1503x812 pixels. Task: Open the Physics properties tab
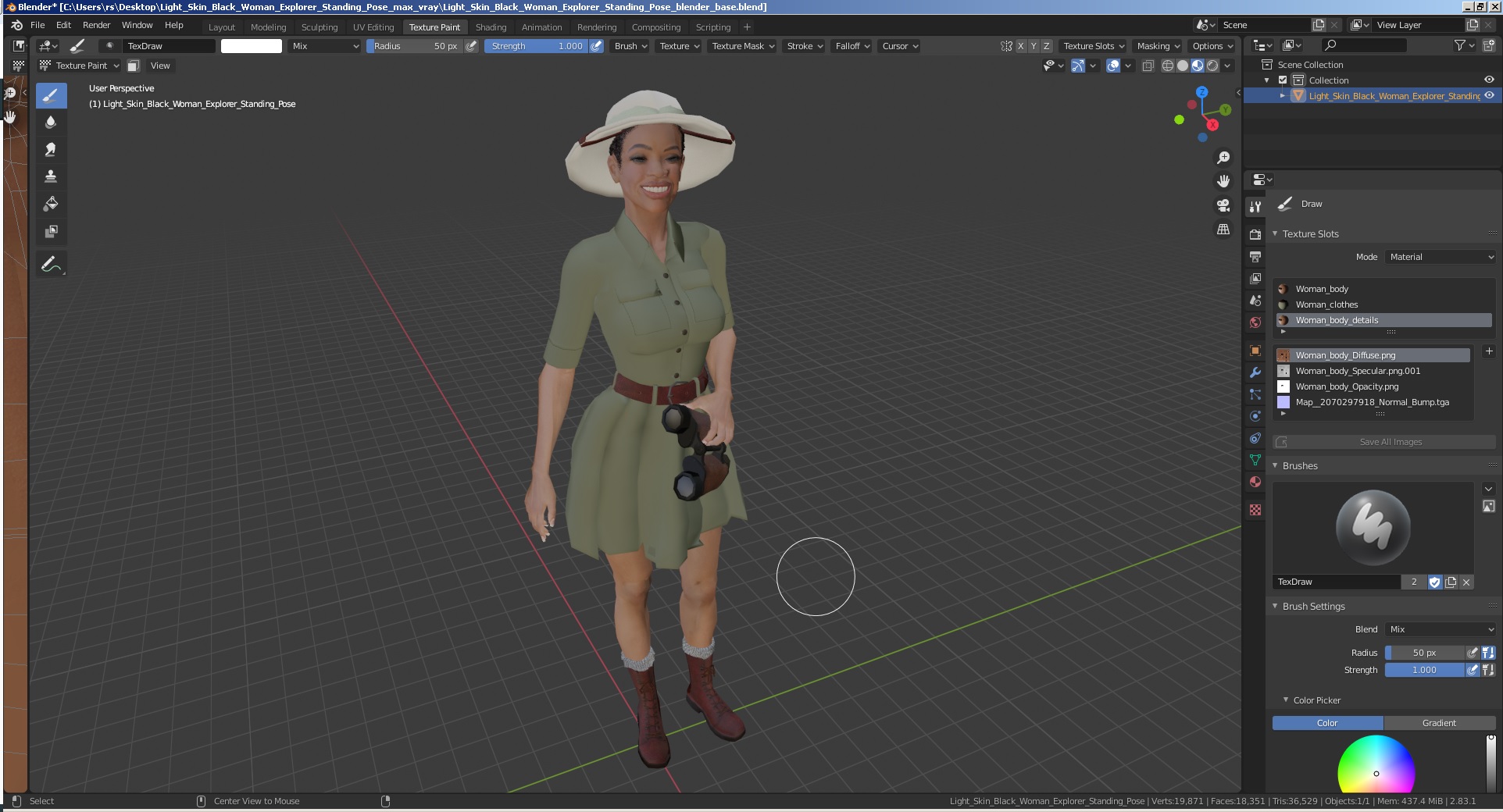(1255, 416)
